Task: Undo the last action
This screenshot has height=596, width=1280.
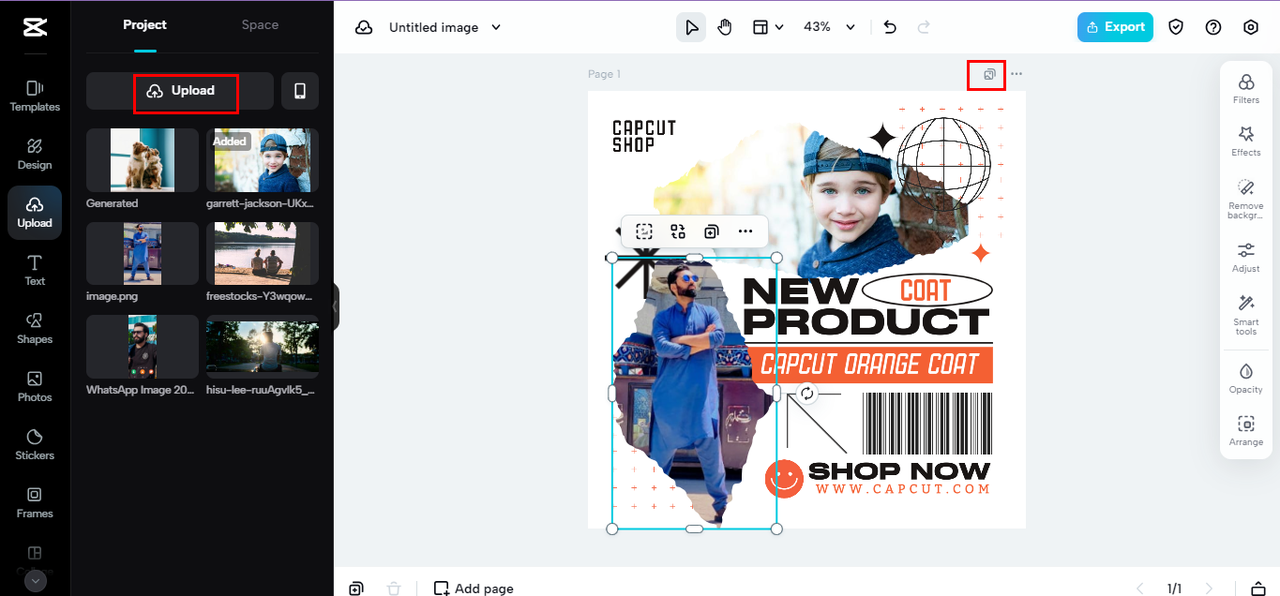Action: tap(890, 27)
